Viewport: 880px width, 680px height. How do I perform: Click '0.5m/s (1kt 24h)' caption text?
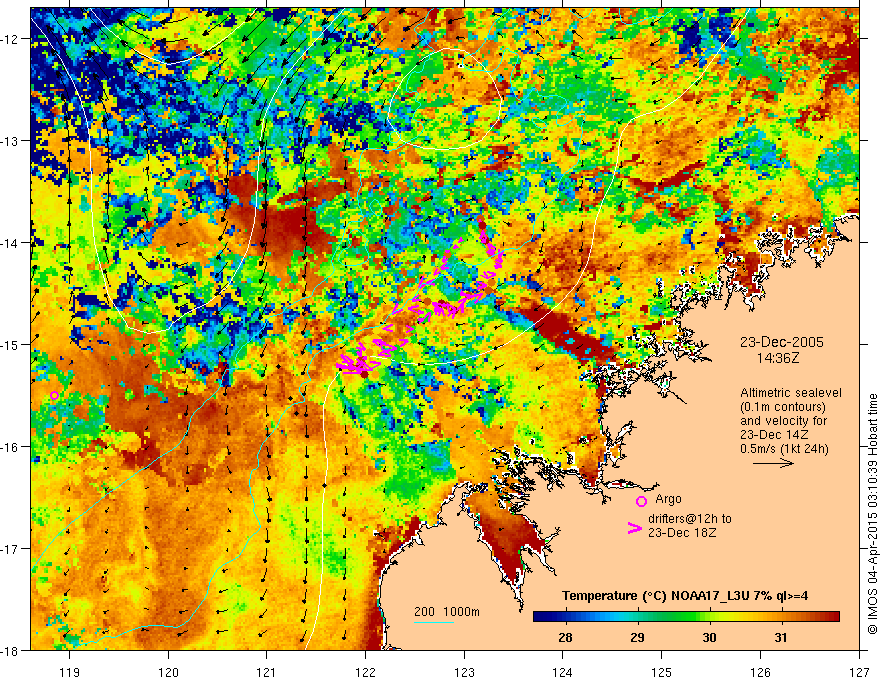point(784,449)
